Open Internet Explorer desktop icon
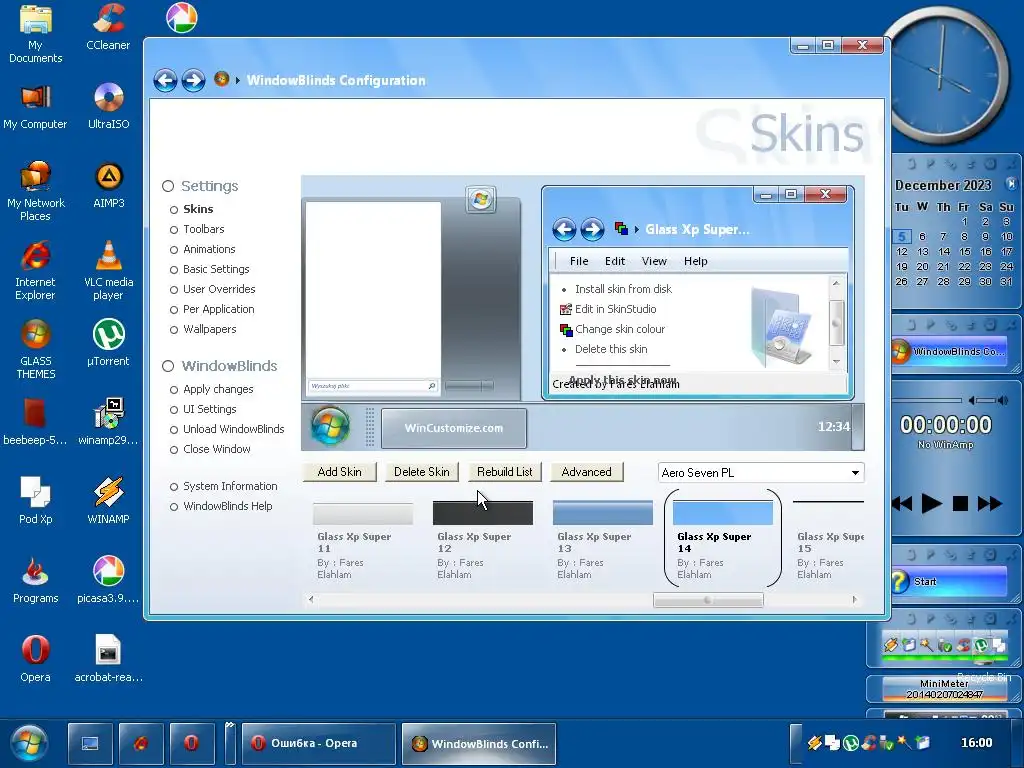The image size is (1024, 768). coord(35,271)
